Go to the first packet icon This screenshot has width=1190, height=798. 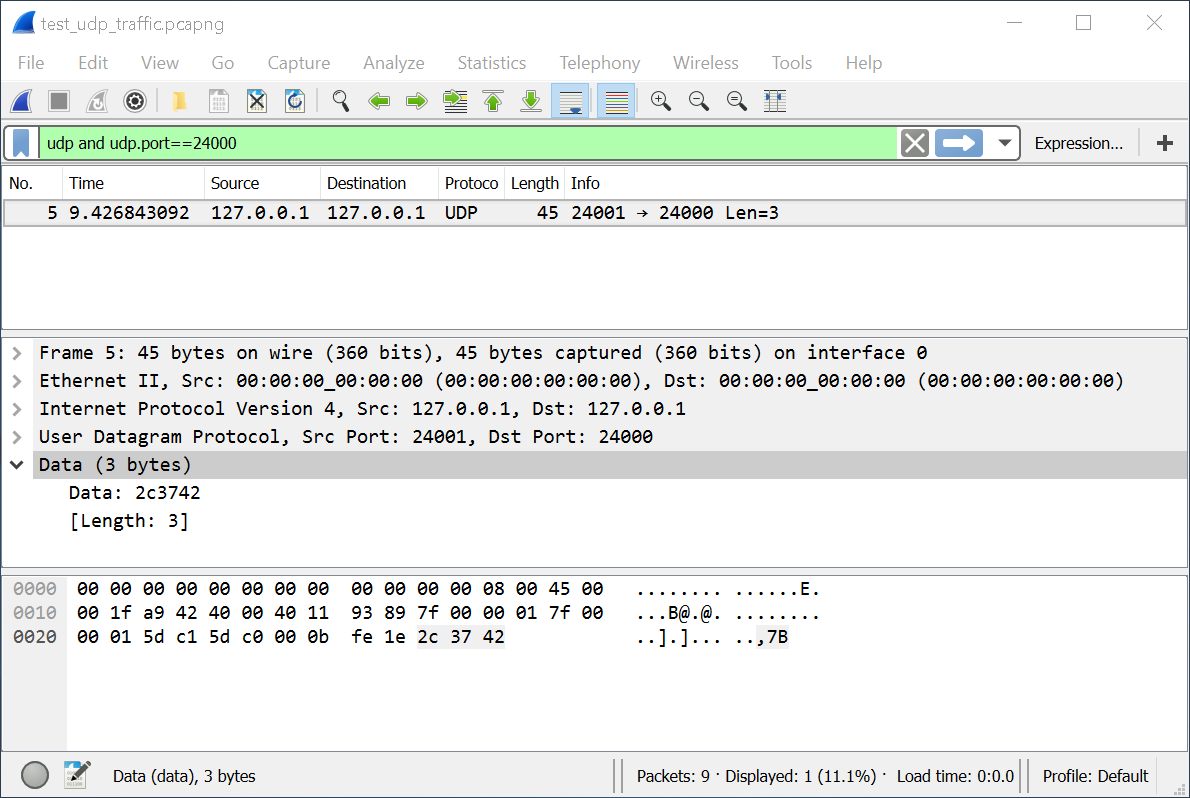pos(493,101)
